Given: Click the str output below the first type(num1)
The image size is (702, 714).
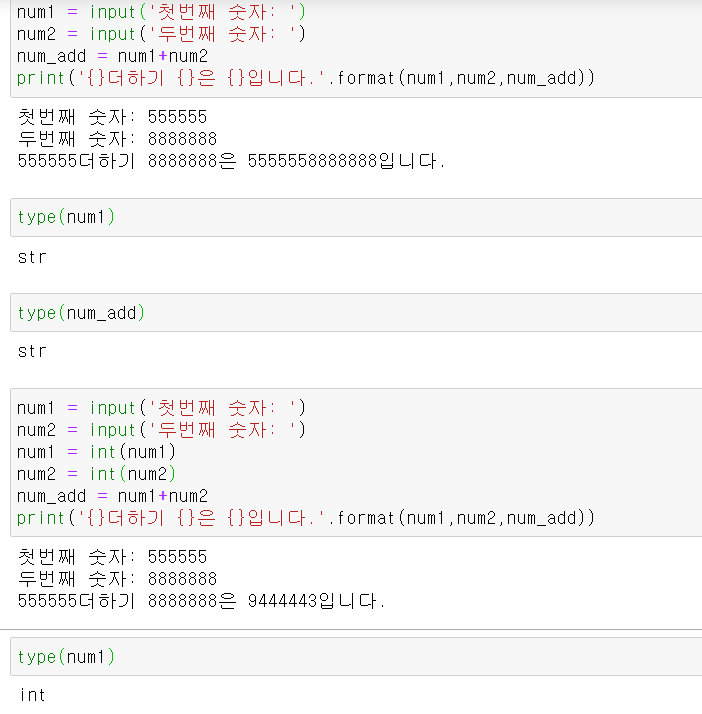Looking at the screenshot, I should click(32, 257).
